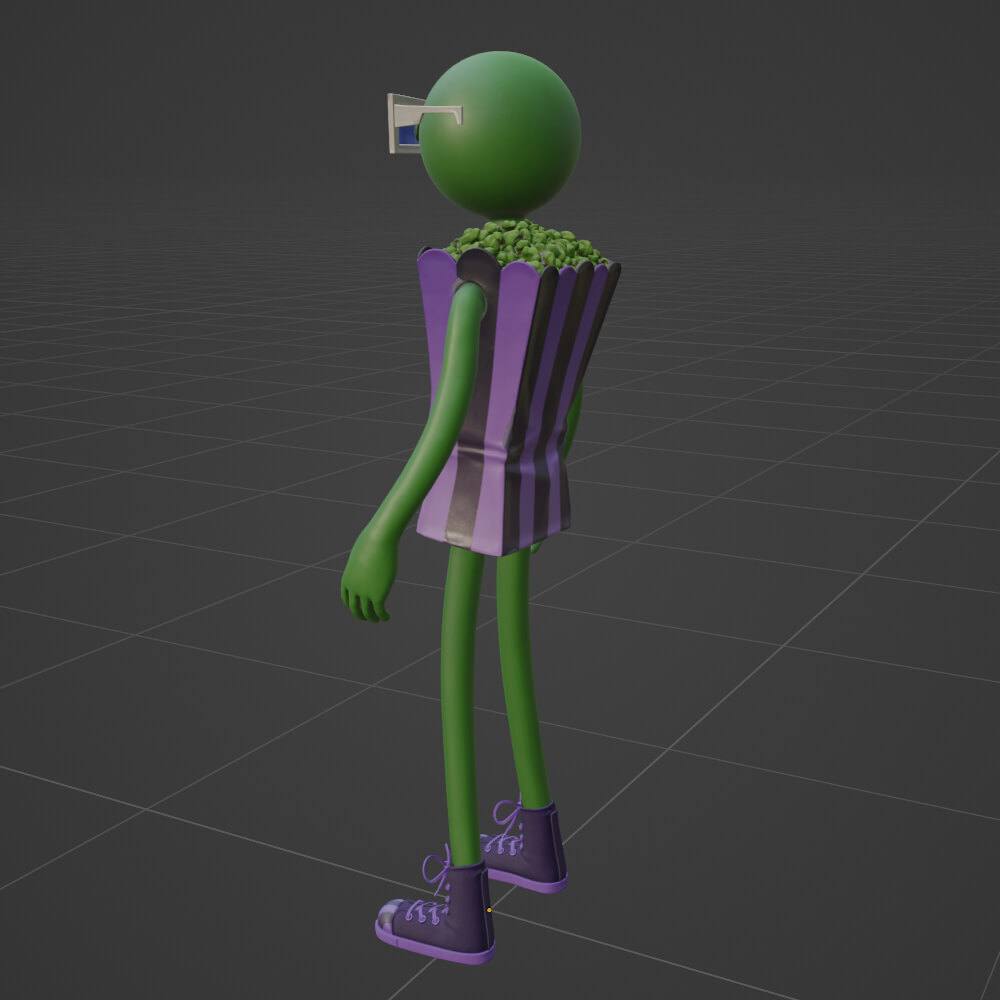Viewport: 1000px width, 1000px height.
Task: Click the orange object origin dot
Action: tap(488, 910)
